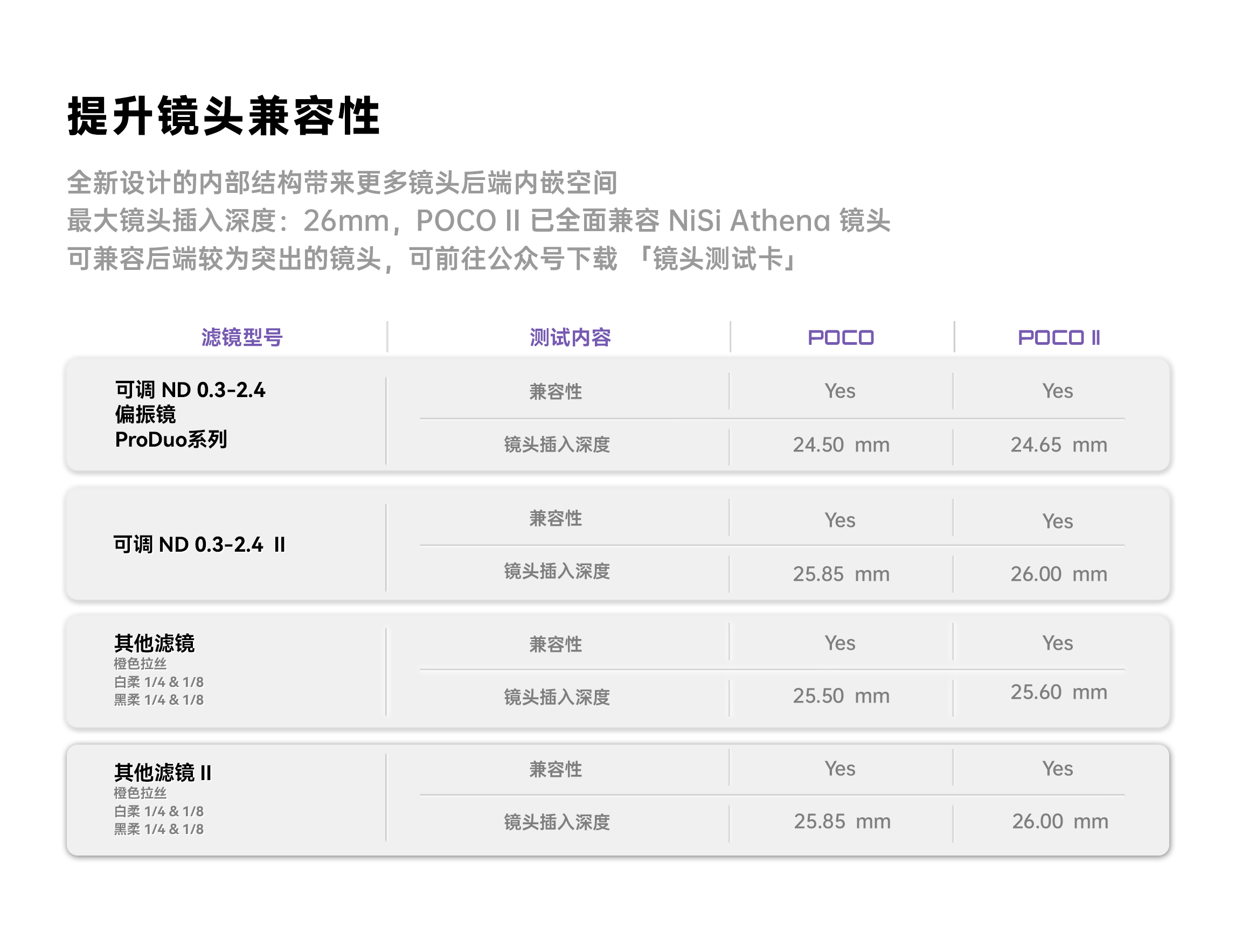Viewport: 1235px width, 952px height.
Task: Click the filter name "其他滤镜" without the II suffix
Action: coord(154,643)
